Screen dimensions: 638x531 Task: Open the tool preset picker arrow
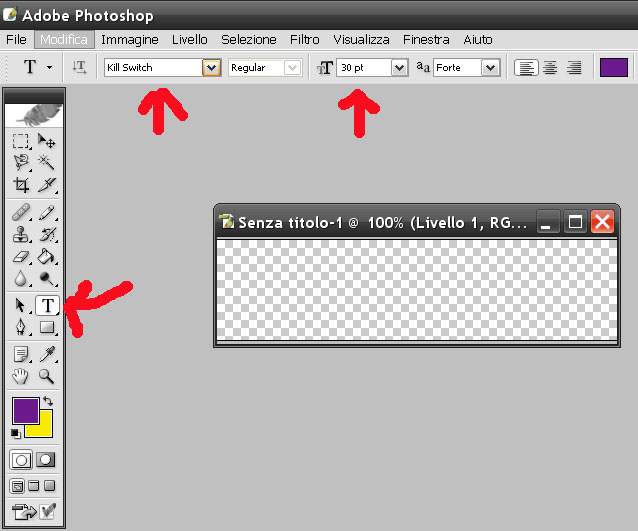tap(49, 67)
